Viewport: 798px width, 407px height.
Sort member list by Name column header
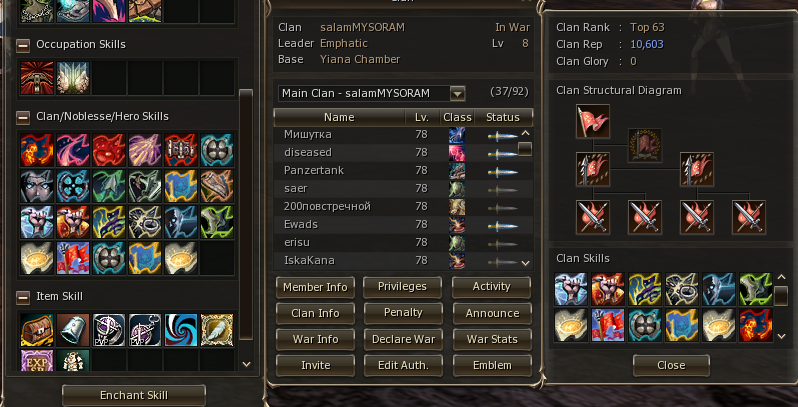tap(339, 117)
